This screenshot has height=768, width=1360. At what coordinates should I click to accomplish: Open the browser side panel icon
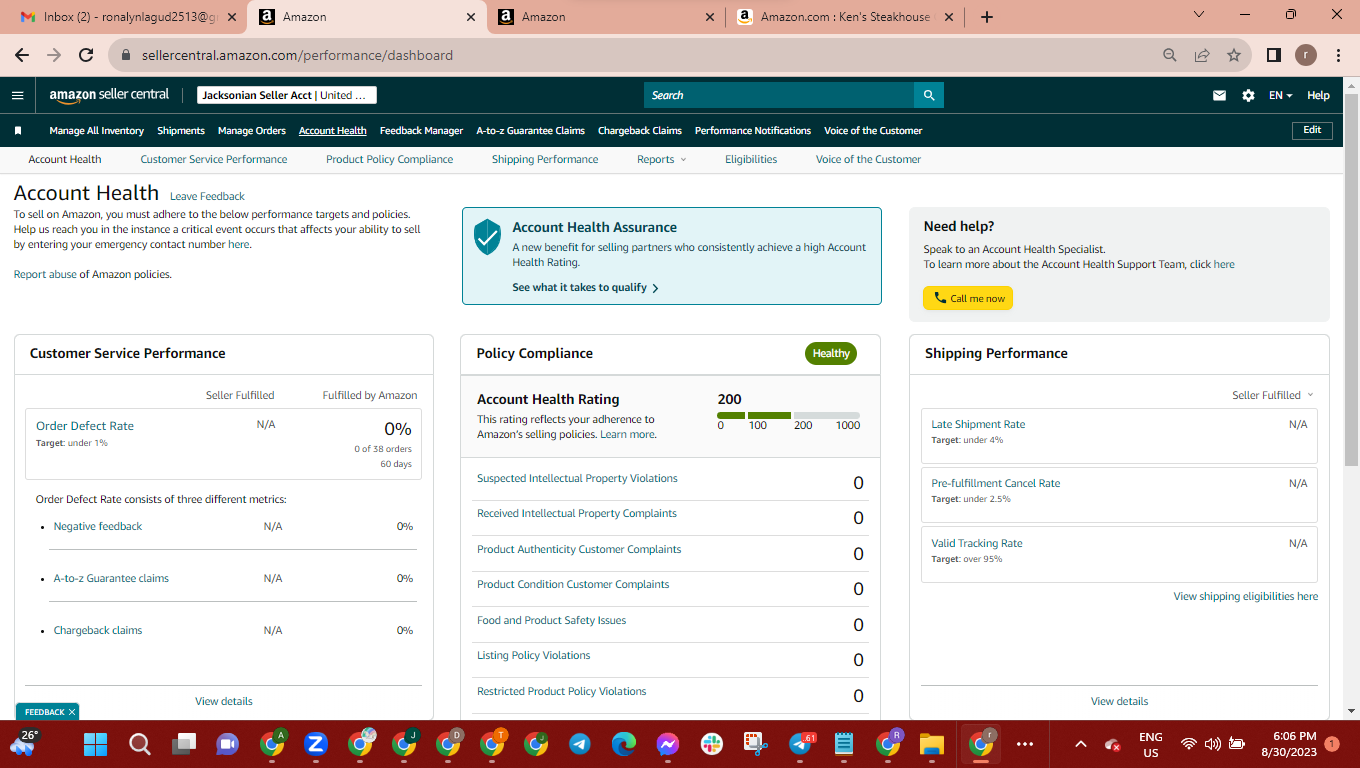click(x=1274, y=55)
